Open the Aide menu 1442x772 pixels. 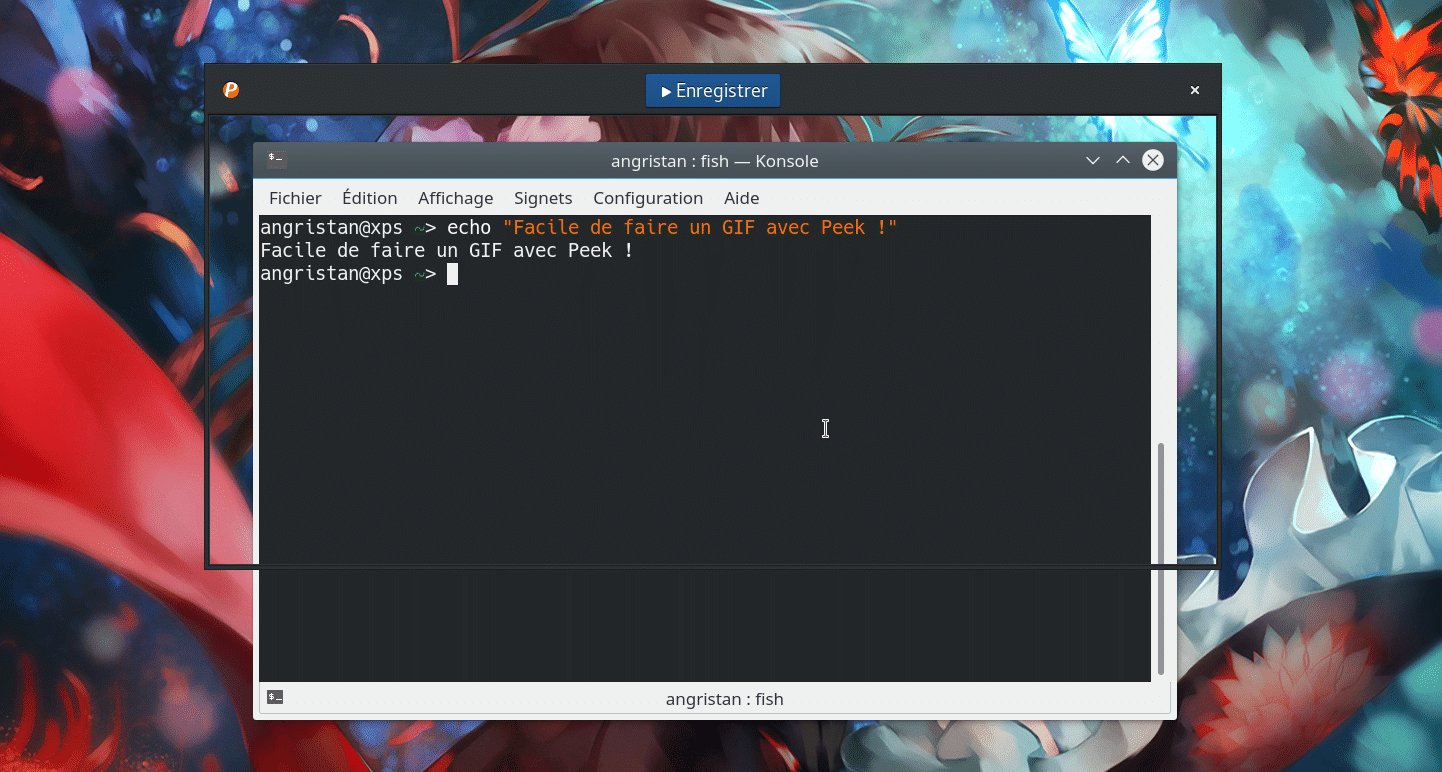coord(741,198)
